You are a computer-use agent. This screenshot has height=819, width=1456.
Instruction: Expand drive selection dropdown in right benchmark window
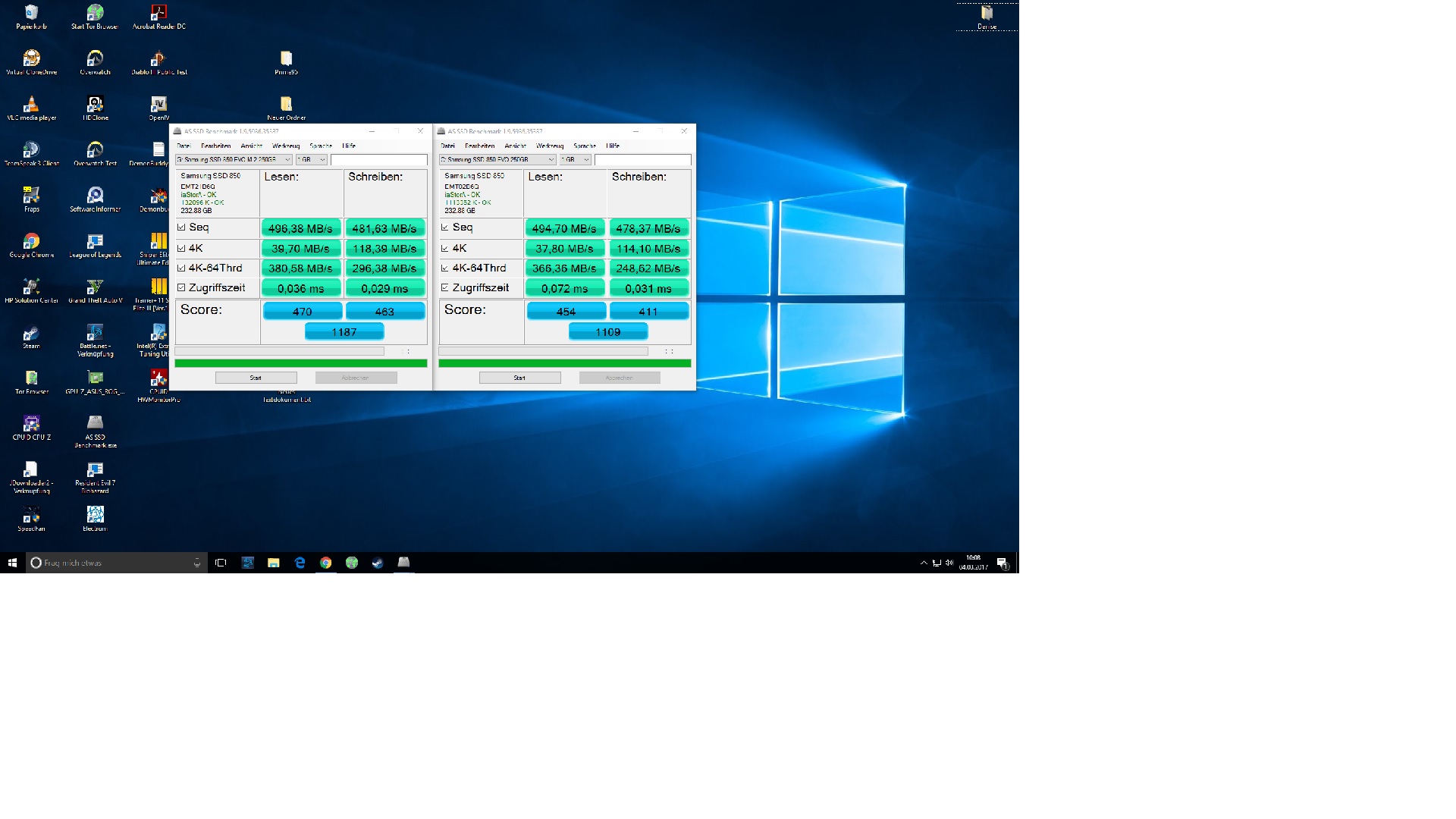click(x=497, y=160)
